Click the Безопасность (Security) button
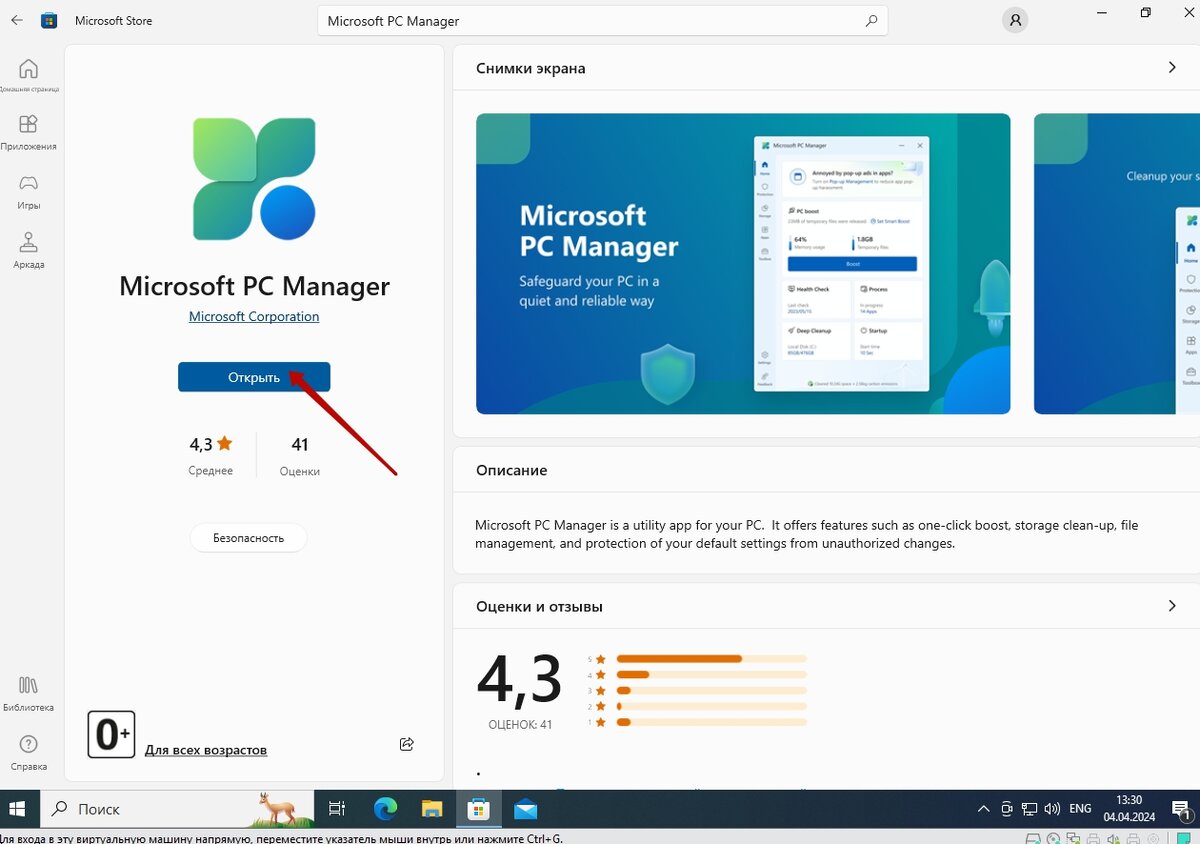1200x844 pixels. coord(248,538)
